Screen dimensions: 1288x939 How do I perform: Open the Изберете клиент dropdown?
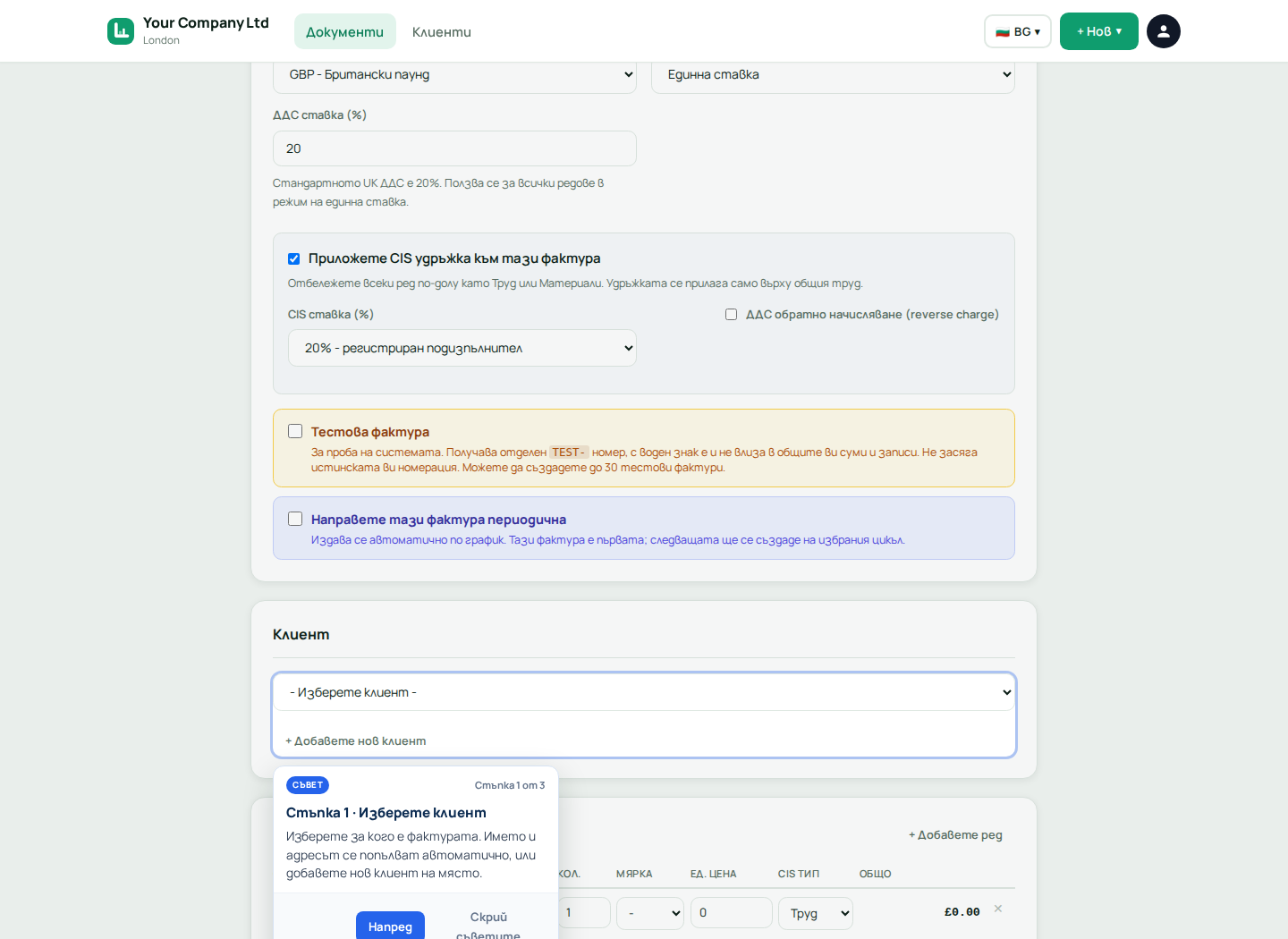(x=644, y=692)
